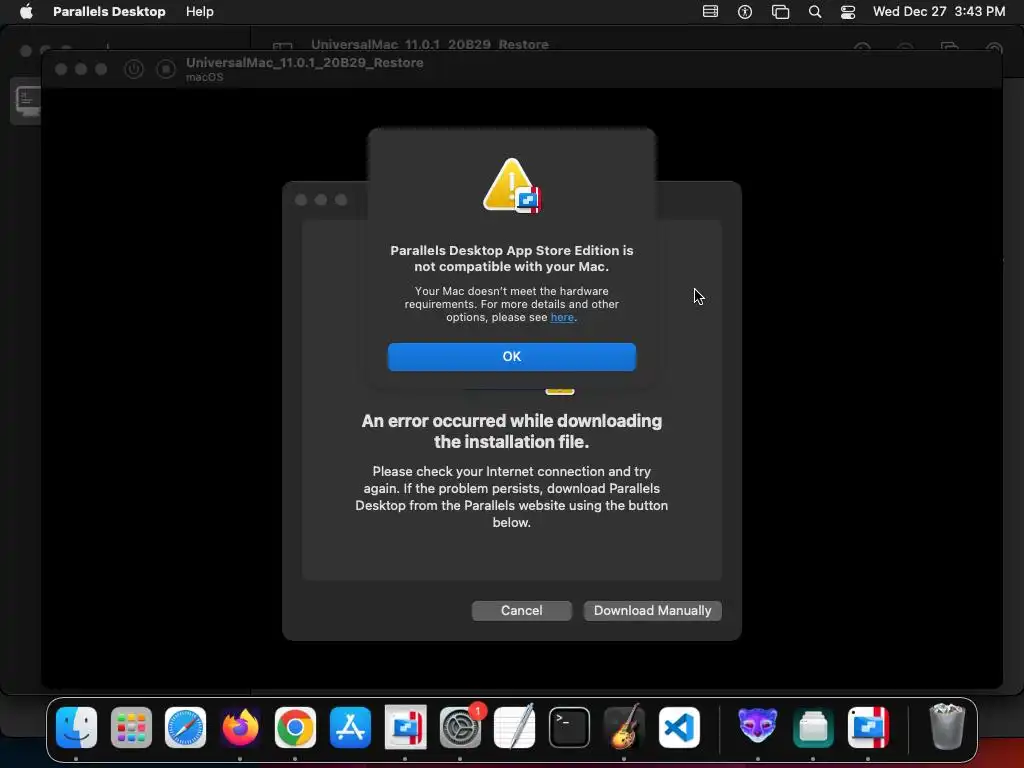Click the UniversalMac_11.0.1_20B29_Restore window title
The width and height of the screenshot is (1024, 768).
click(304, 63)
